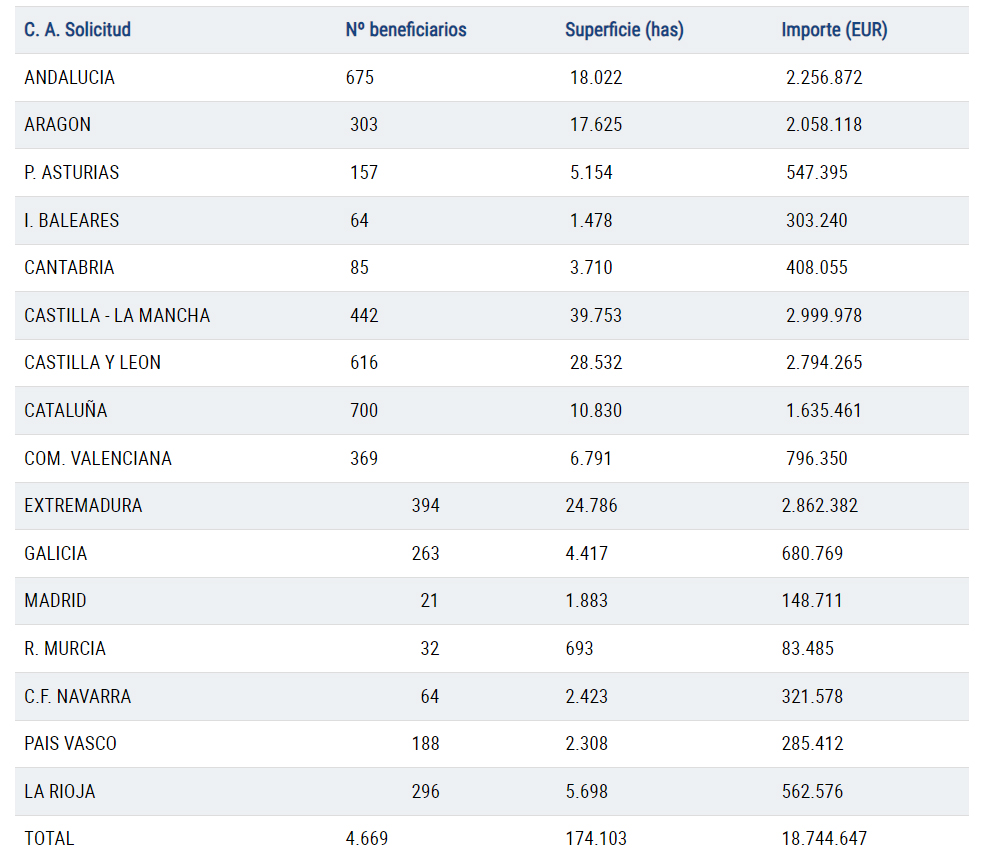Image resolution: width=987 pixels, height=855 pixels.
Task: Click the P. ASTURIAS row label
Action: (71, 173)
